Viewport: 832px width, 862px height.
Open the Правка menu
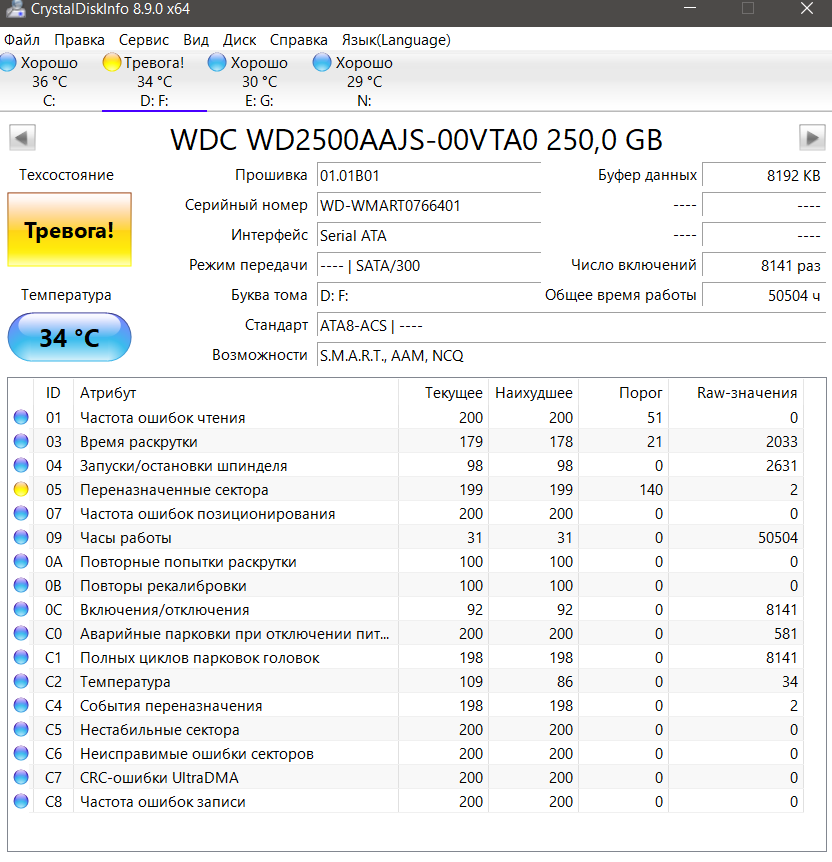(x=79, y=40)
